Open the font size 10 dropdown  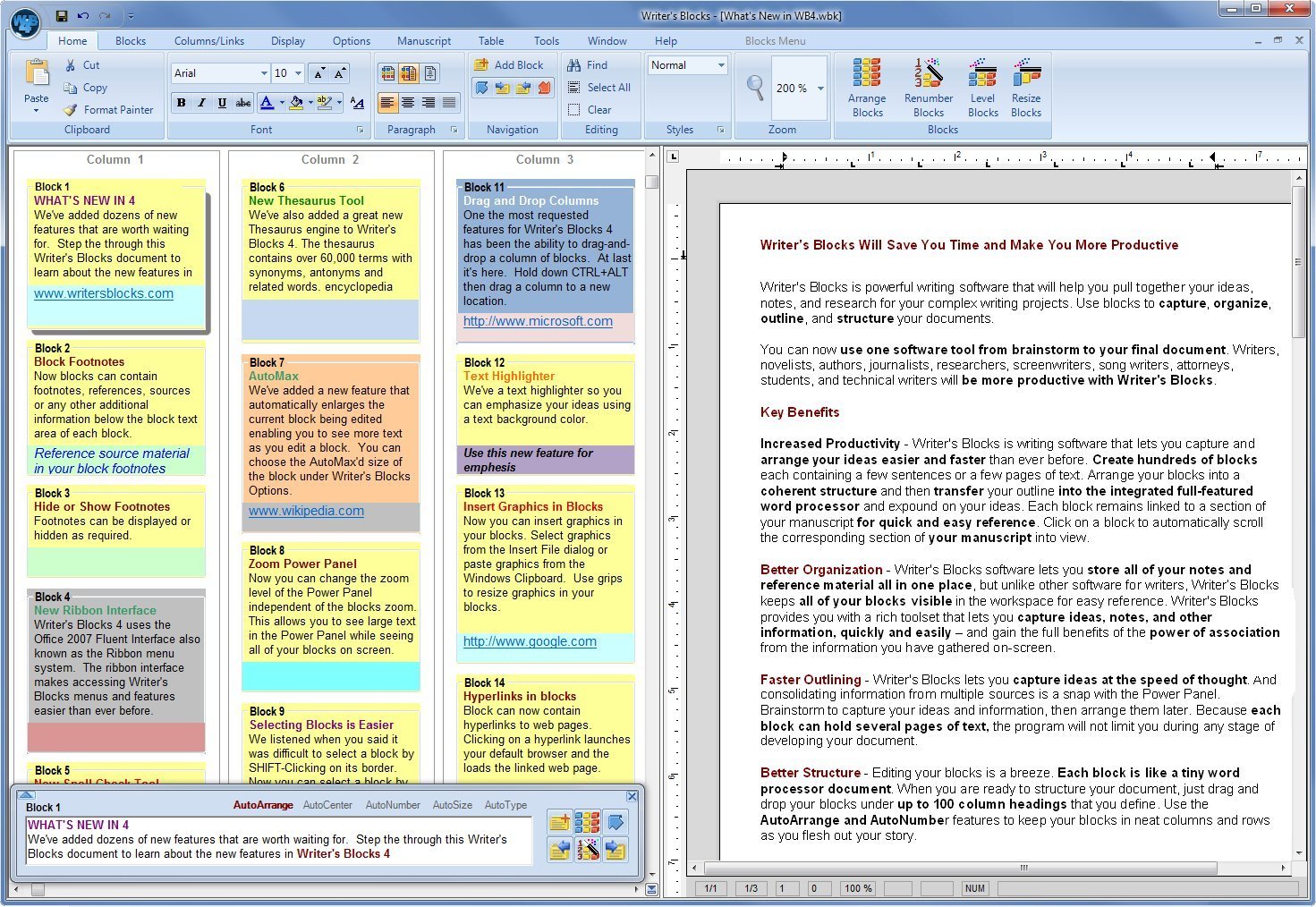tap(298, 73)
